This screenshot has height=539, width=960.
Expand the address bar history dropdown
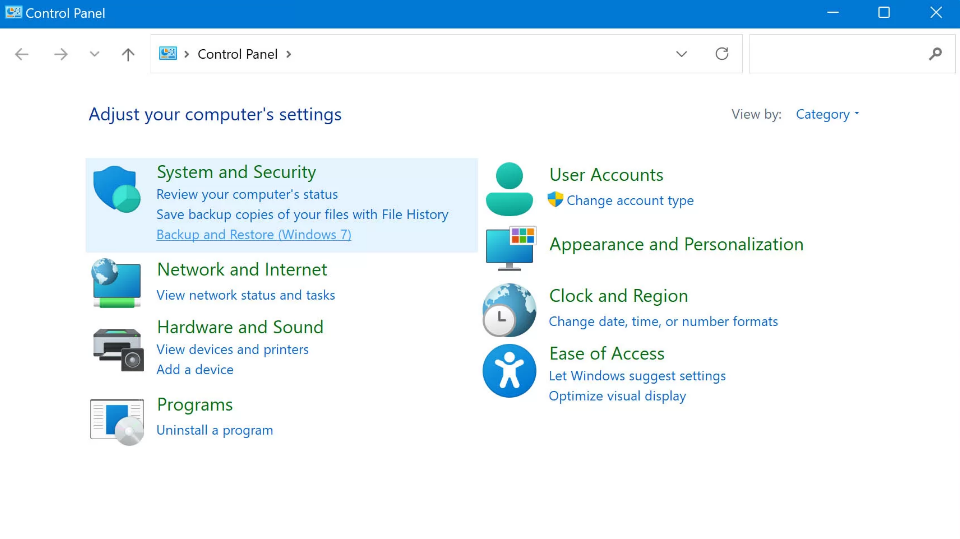pyautogui.click(x=682, y=54)
